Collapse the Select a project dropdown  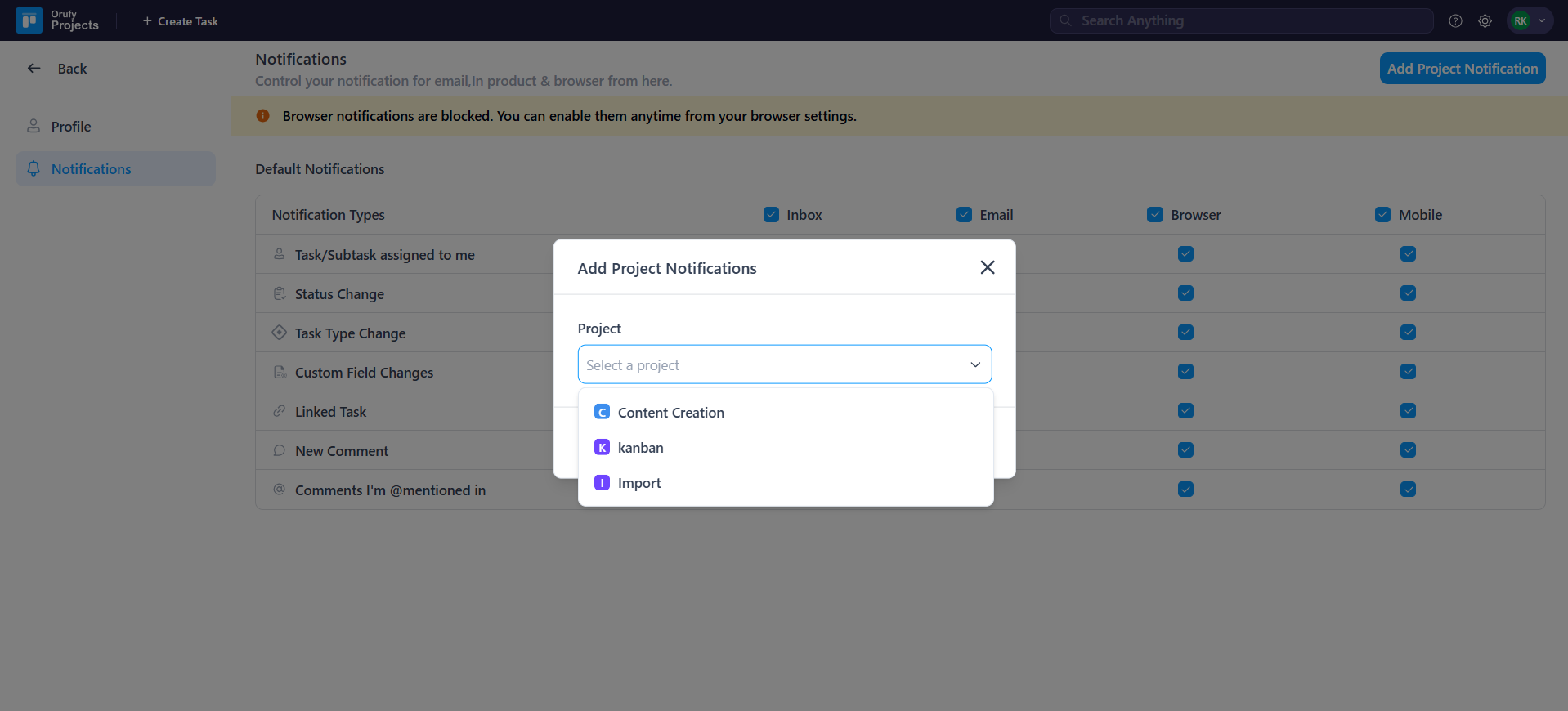tap(974, 365)
